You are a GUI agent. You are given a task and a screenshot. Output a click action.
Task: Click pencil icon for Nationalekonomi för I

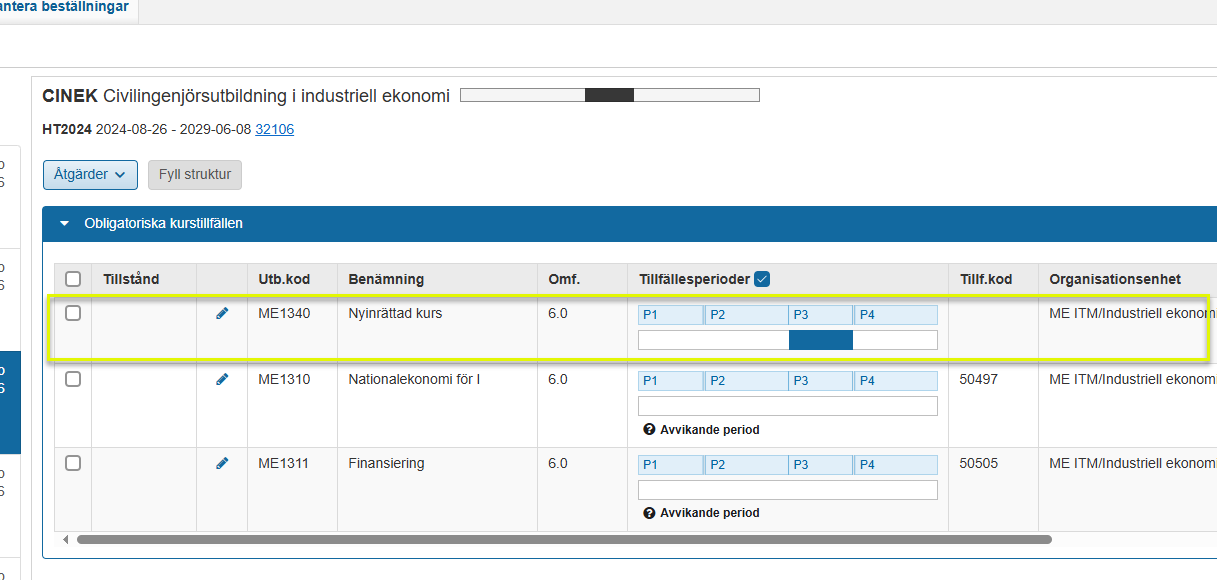tap(222, 379)
